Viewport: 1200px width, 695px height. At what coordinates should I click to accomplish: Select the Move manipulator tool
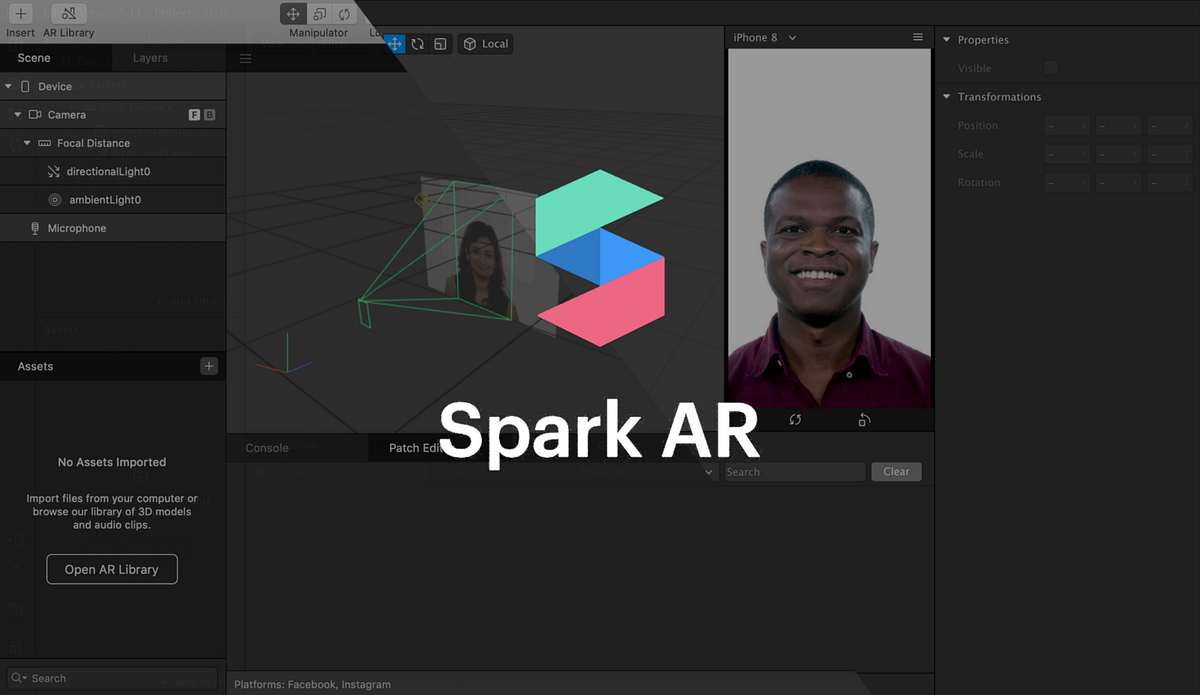pyautogui.click(x=395, y=44)
